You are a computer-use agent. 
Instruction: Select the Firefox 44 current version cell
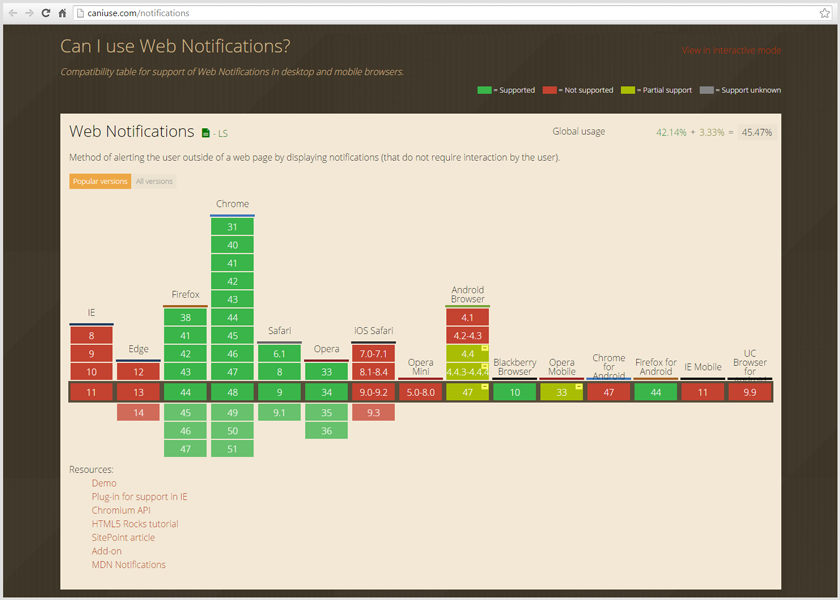pos(185,392)
